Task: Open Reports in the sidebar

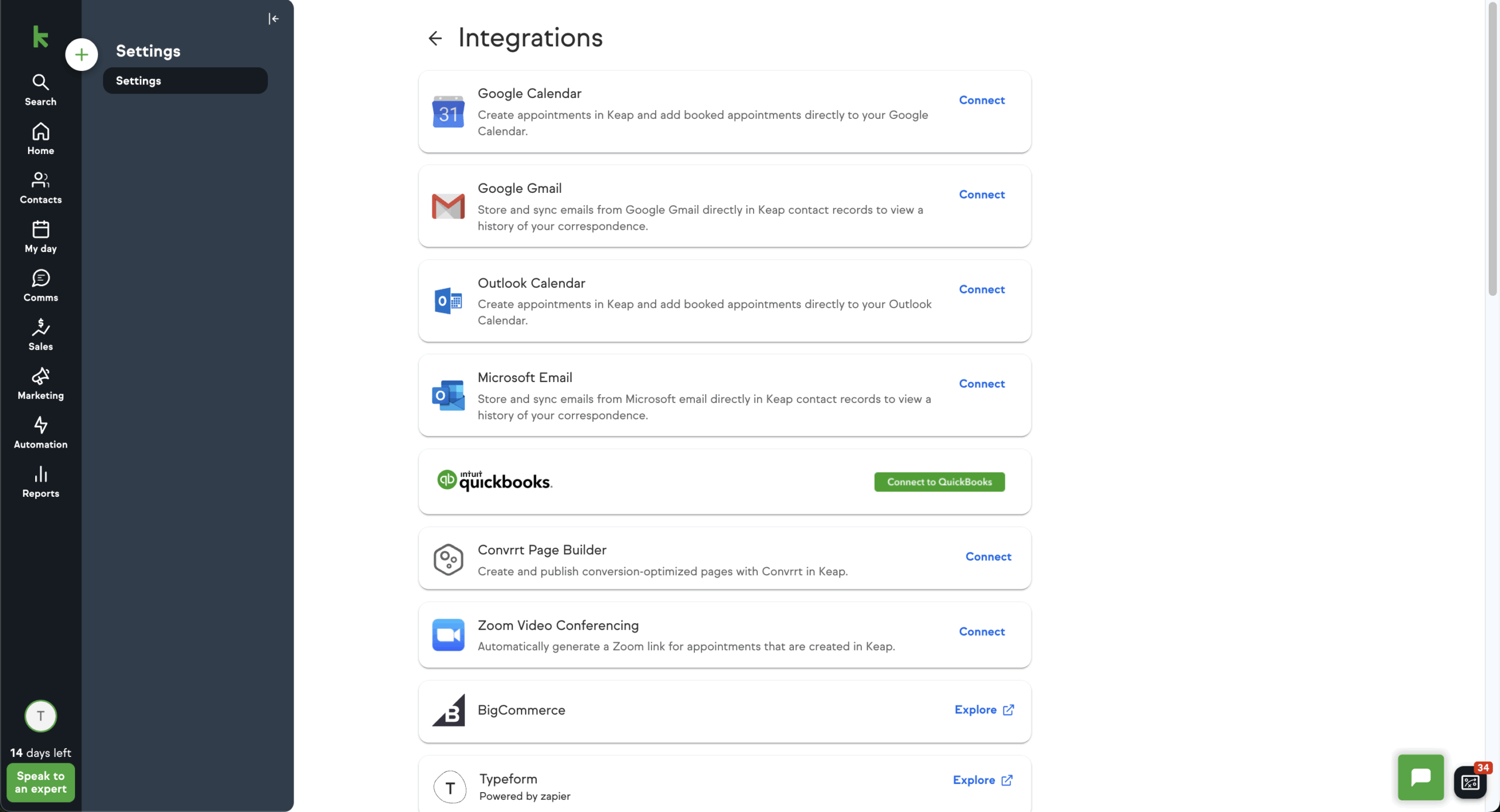Action: tap(40, 482)
